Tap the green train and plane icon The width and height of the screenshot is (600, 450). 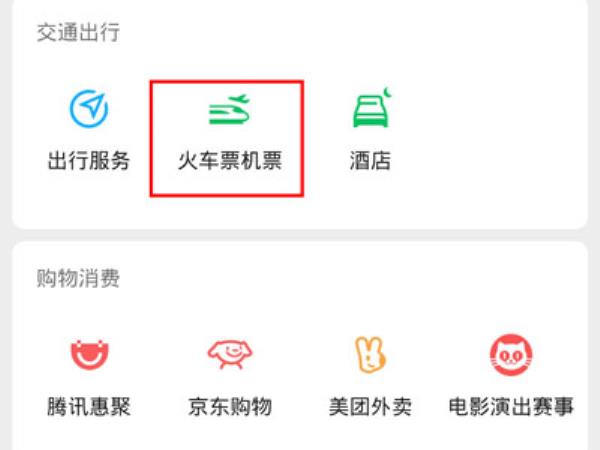tap(229, 109)
